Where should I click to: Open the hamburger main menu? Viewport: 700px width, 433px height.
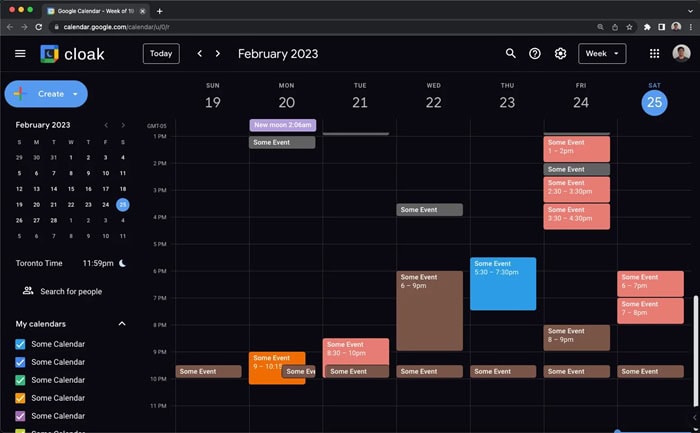point(20,53)
